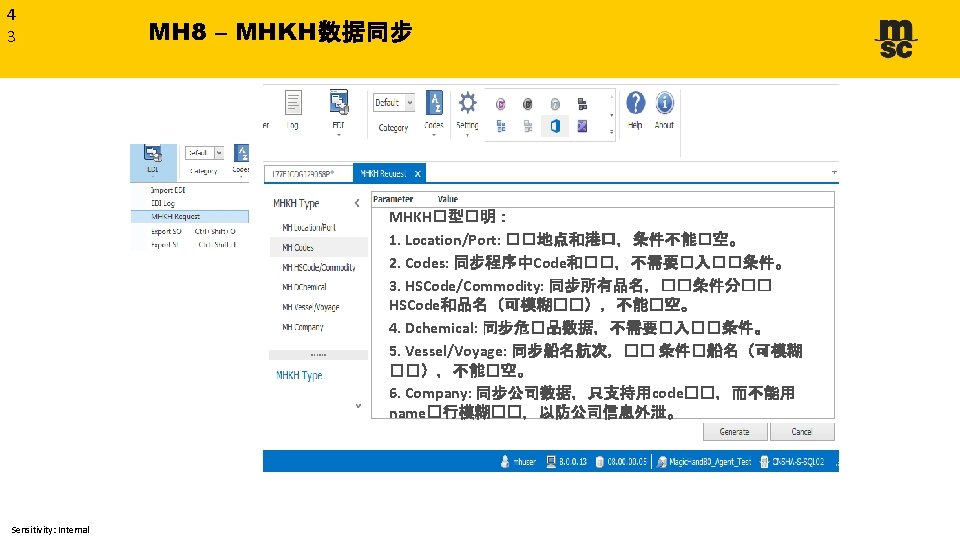Open the Codes A-Z icon in main ribbon

(434, 103)
